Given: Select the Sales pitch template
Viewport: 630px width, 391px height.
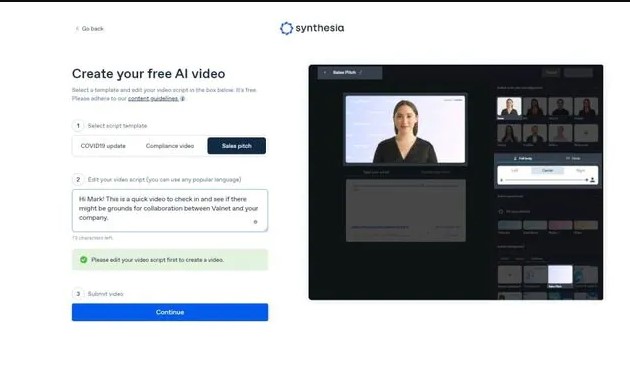Looking at the screenshot, I should coord(237,146).
